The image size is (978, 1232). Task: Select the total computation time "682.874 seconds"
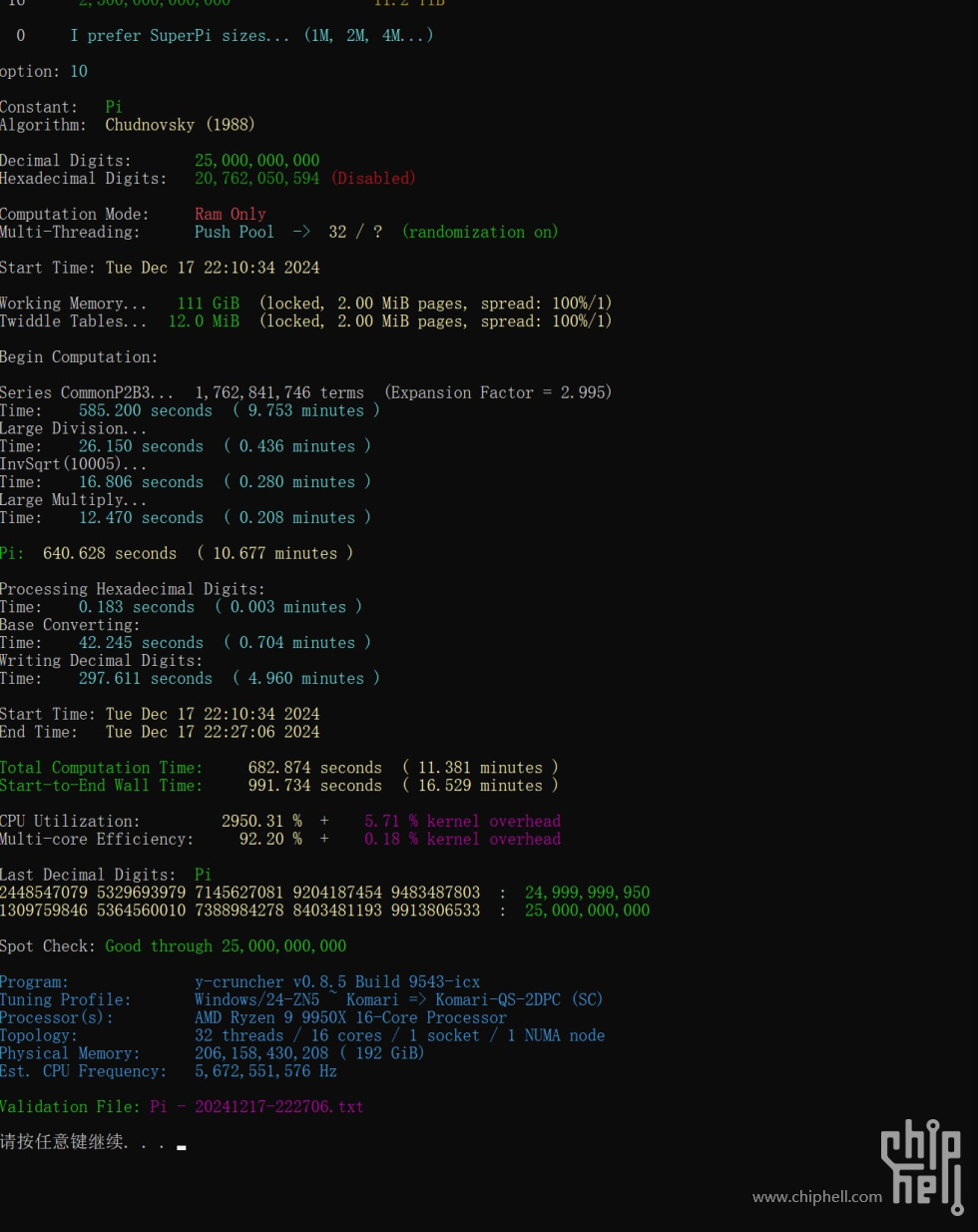point(314,769)
